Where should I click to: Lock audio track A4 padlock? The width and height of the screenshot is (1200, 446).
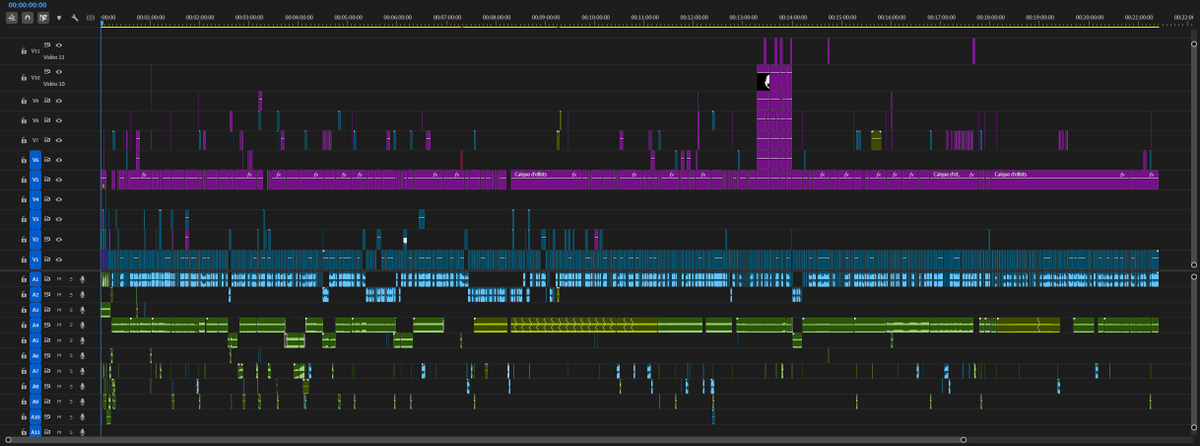[x=23, y=325]
